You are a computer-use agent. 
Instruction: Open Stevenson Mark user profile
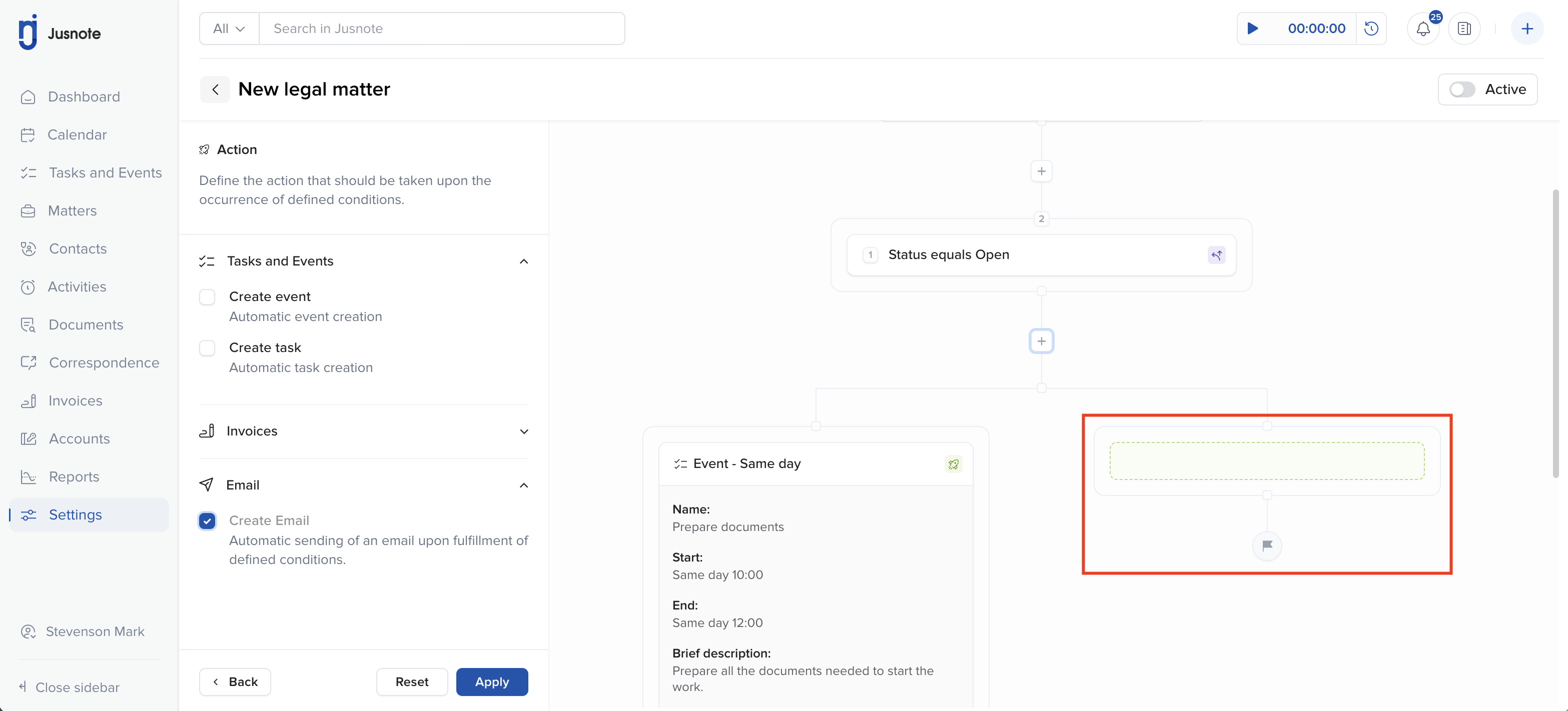[x=84, y=631]
